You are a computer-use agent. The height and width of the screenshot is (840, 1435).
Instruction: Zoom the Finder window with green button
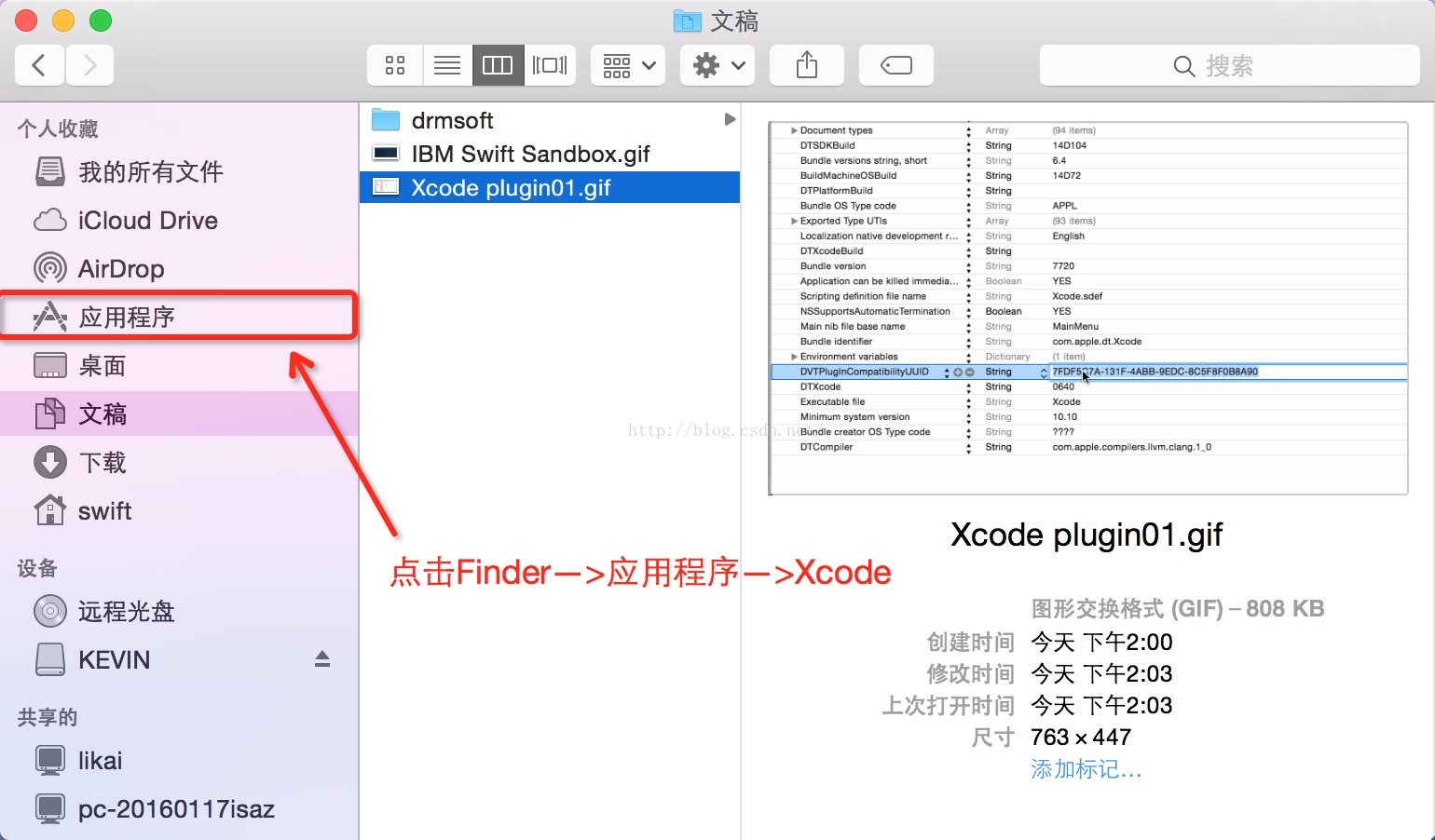101,20
